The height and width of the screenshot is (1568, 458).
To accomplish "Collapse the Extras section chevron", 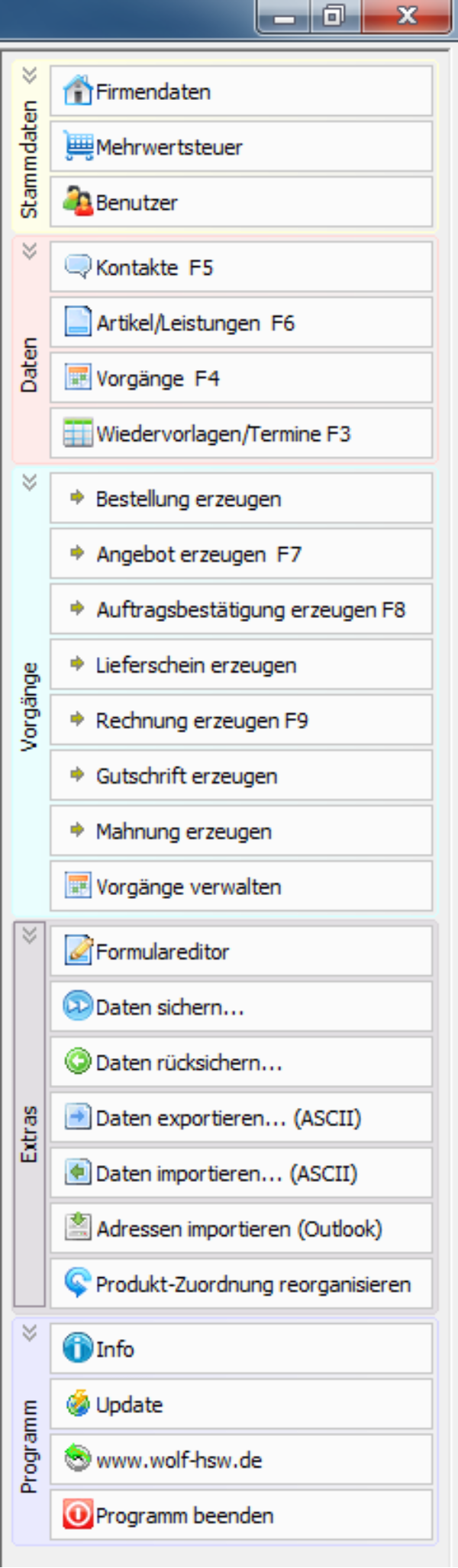I will [30, 935].
